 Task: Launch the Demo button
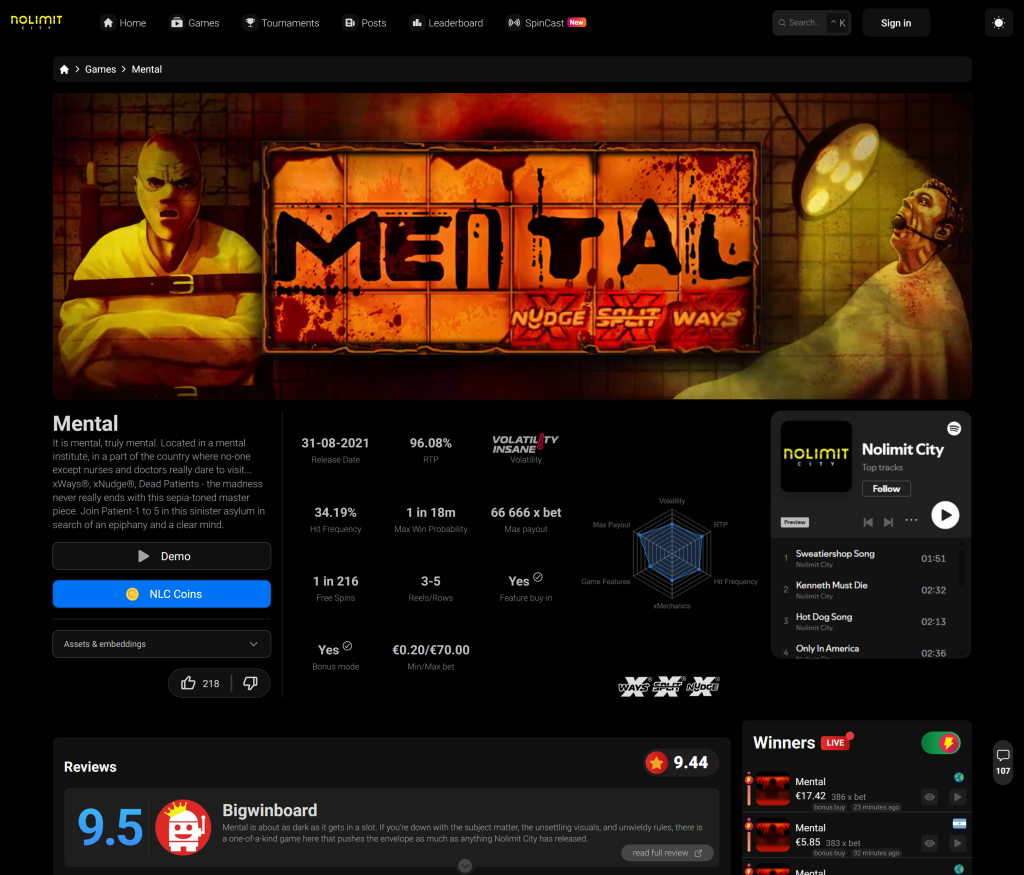161,556
